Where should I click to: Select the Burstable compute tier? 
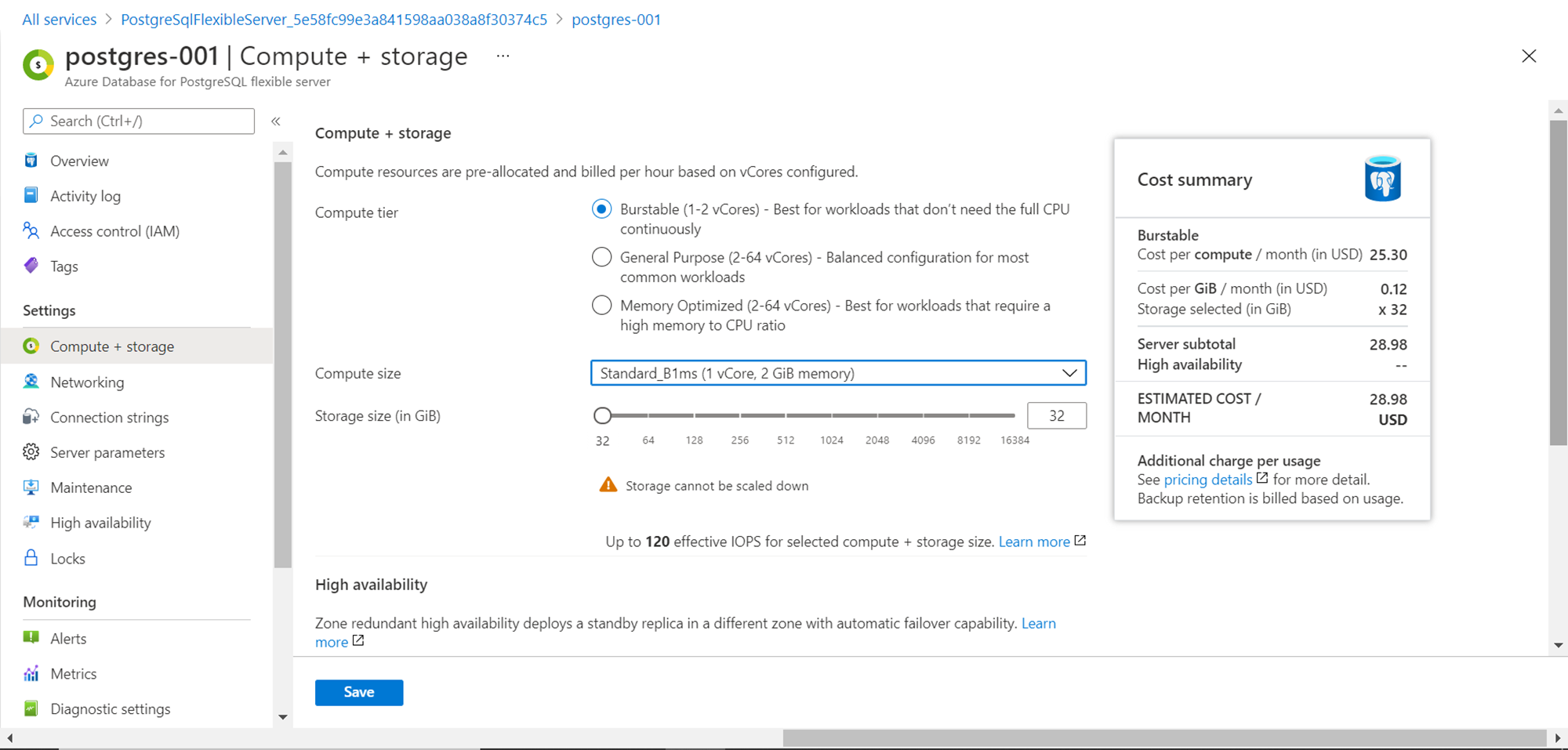pyautogui.click(x=601, y=209)
